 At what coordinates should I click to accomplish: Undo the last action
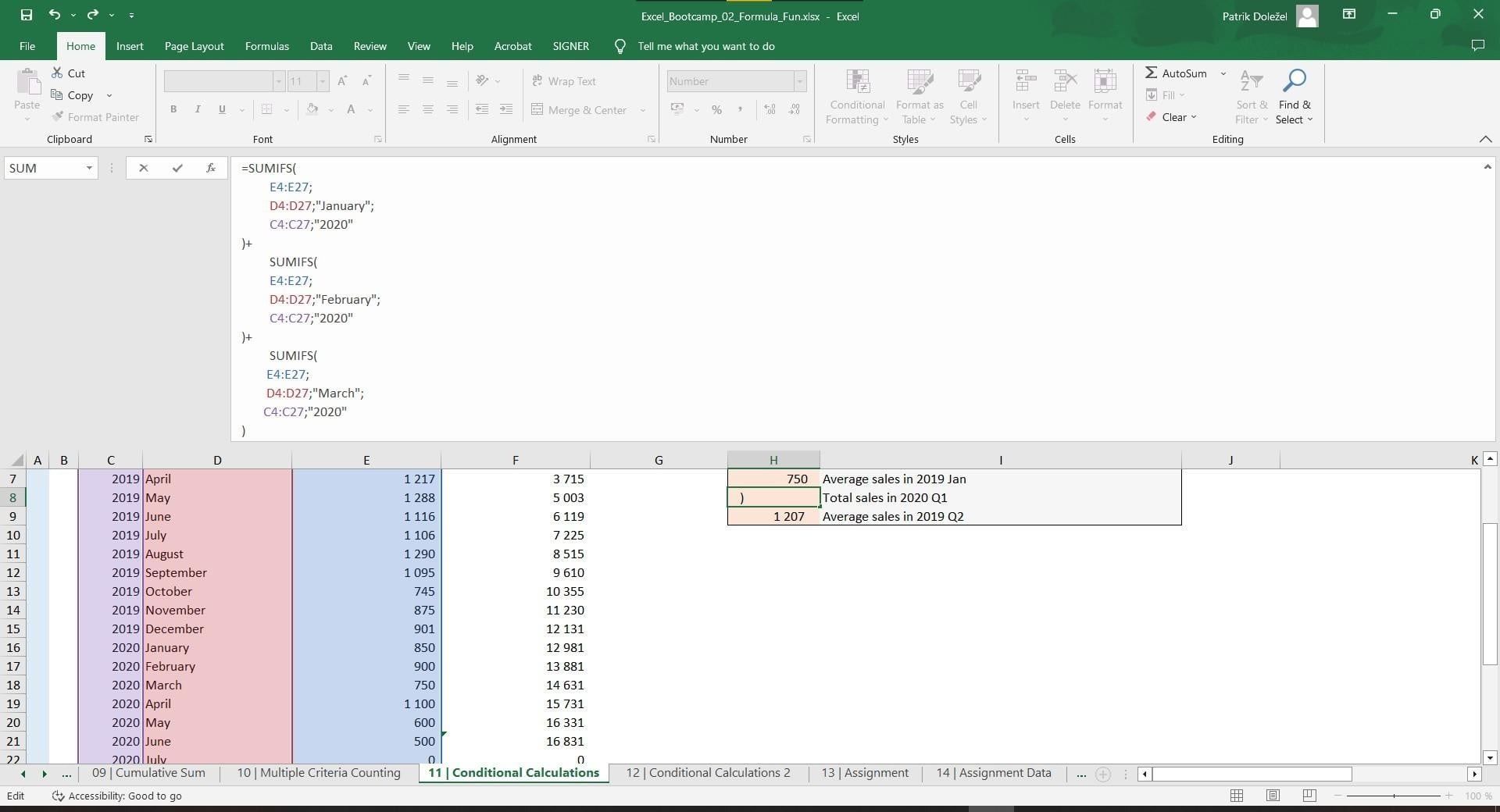click(x=54, y=15)
